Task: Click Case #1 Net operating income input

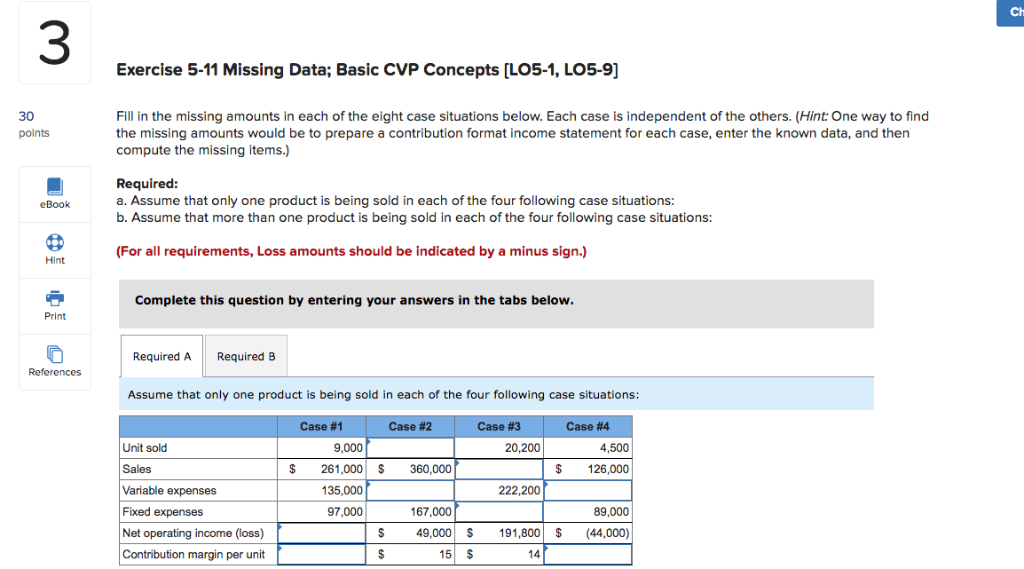Action: pos(322,533)
